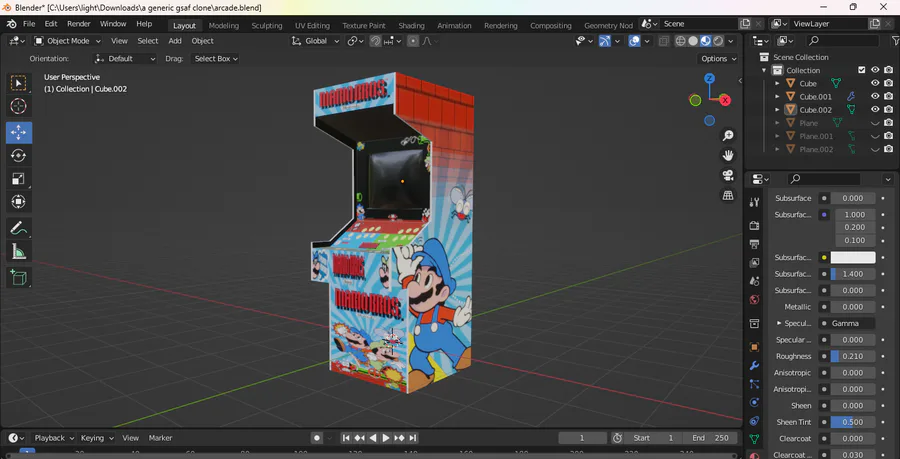Disable Cube.001 in renders camera icon
900x459 pixels.
pyautogui.click(x=889, y=96)
